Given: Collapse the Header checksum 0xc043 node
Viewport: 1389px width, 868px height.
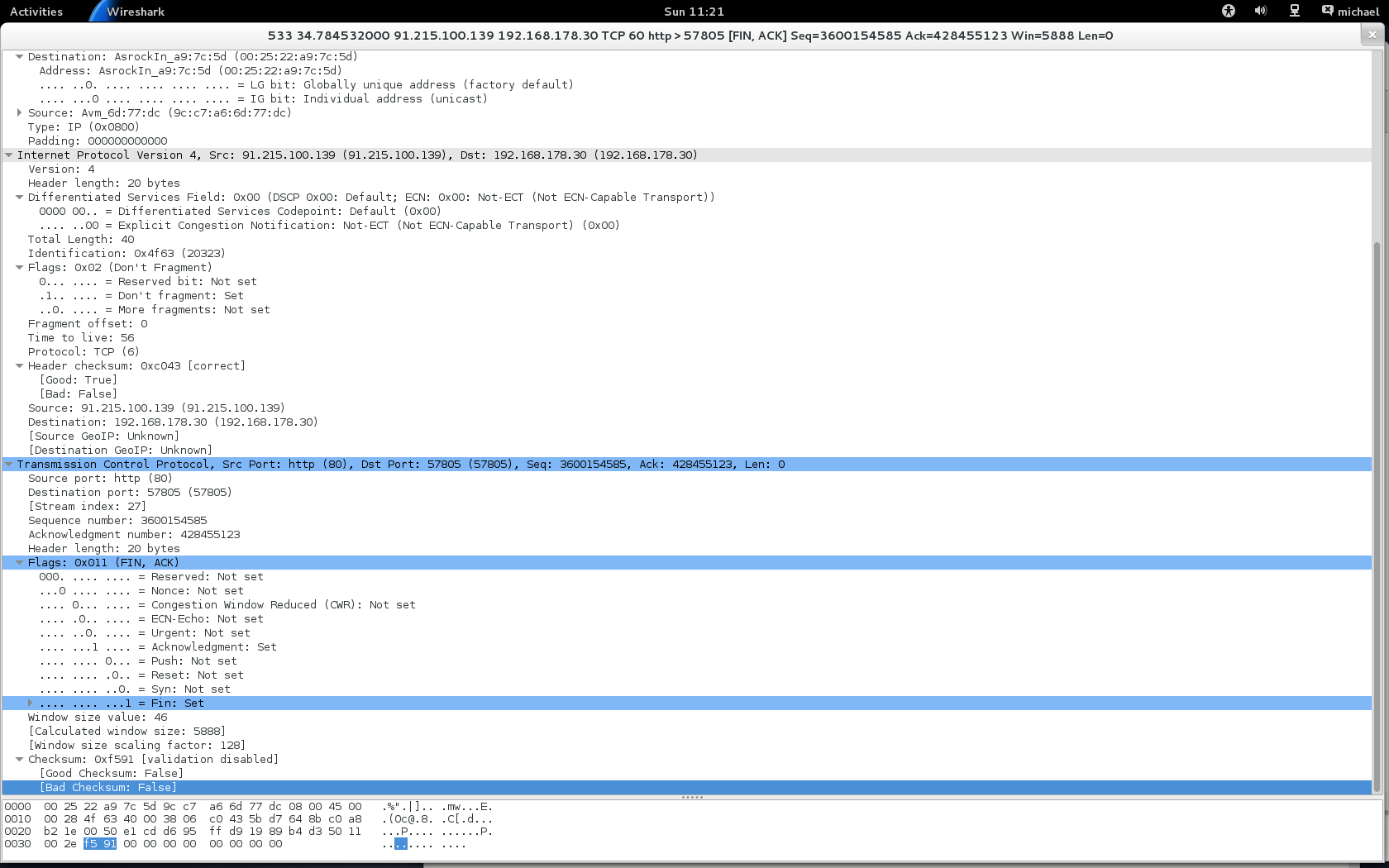Looking at the screenshot, I should [19, 366].
